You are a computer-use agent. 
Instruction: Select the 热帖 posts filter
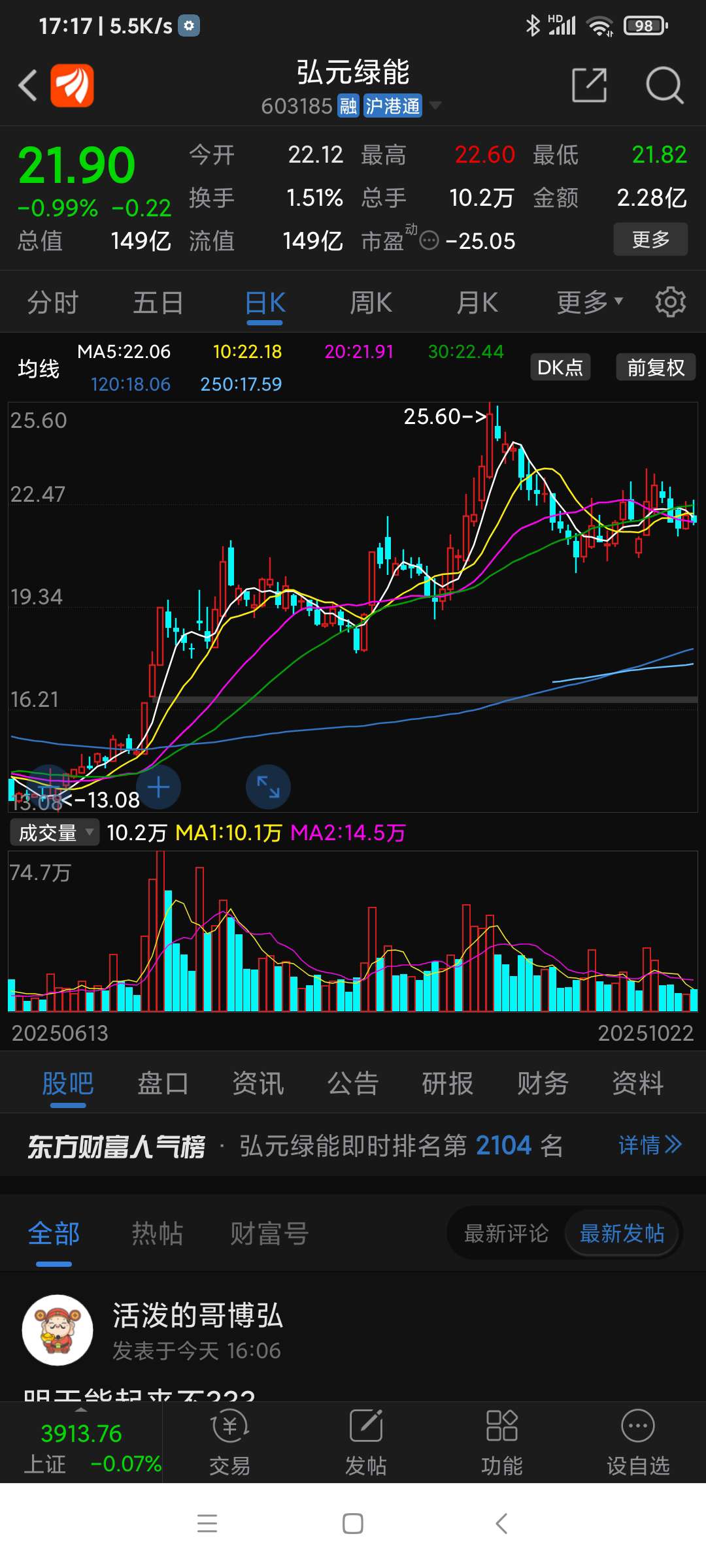[158, 1233]
